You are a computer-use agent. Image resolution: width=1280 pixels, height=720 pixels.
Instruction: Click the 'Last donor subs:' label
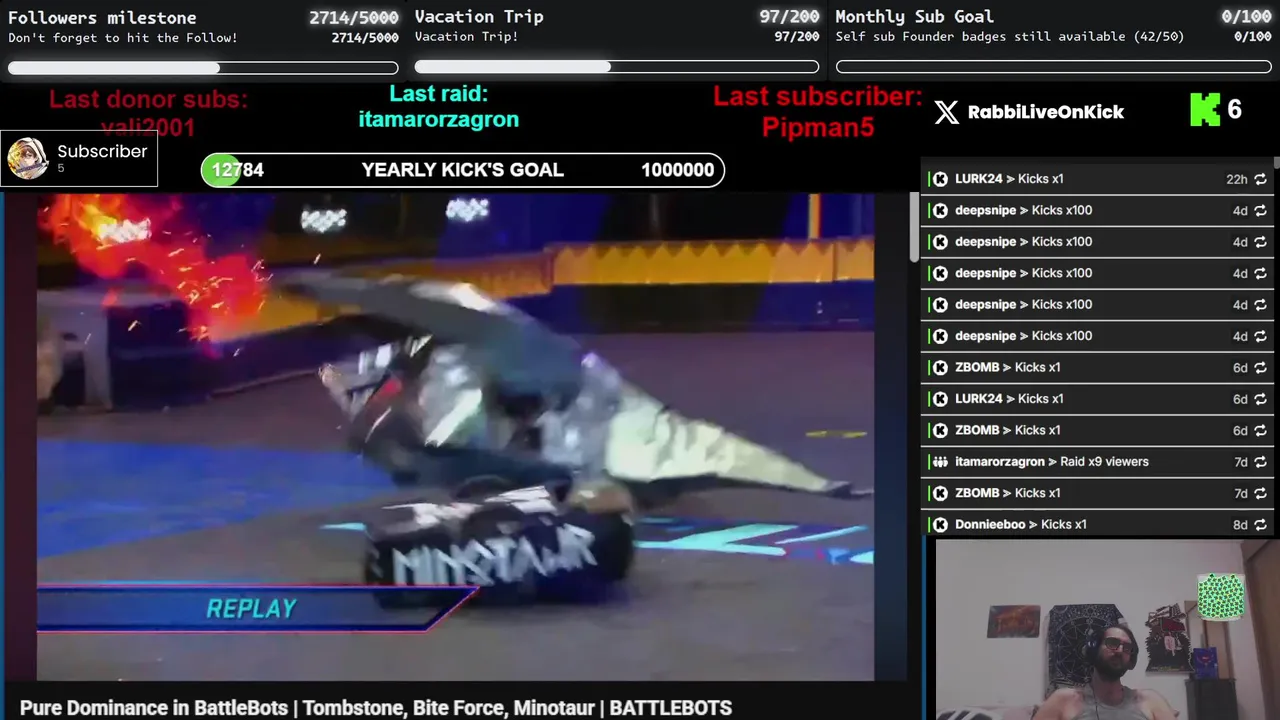click(x=148, y=99)
